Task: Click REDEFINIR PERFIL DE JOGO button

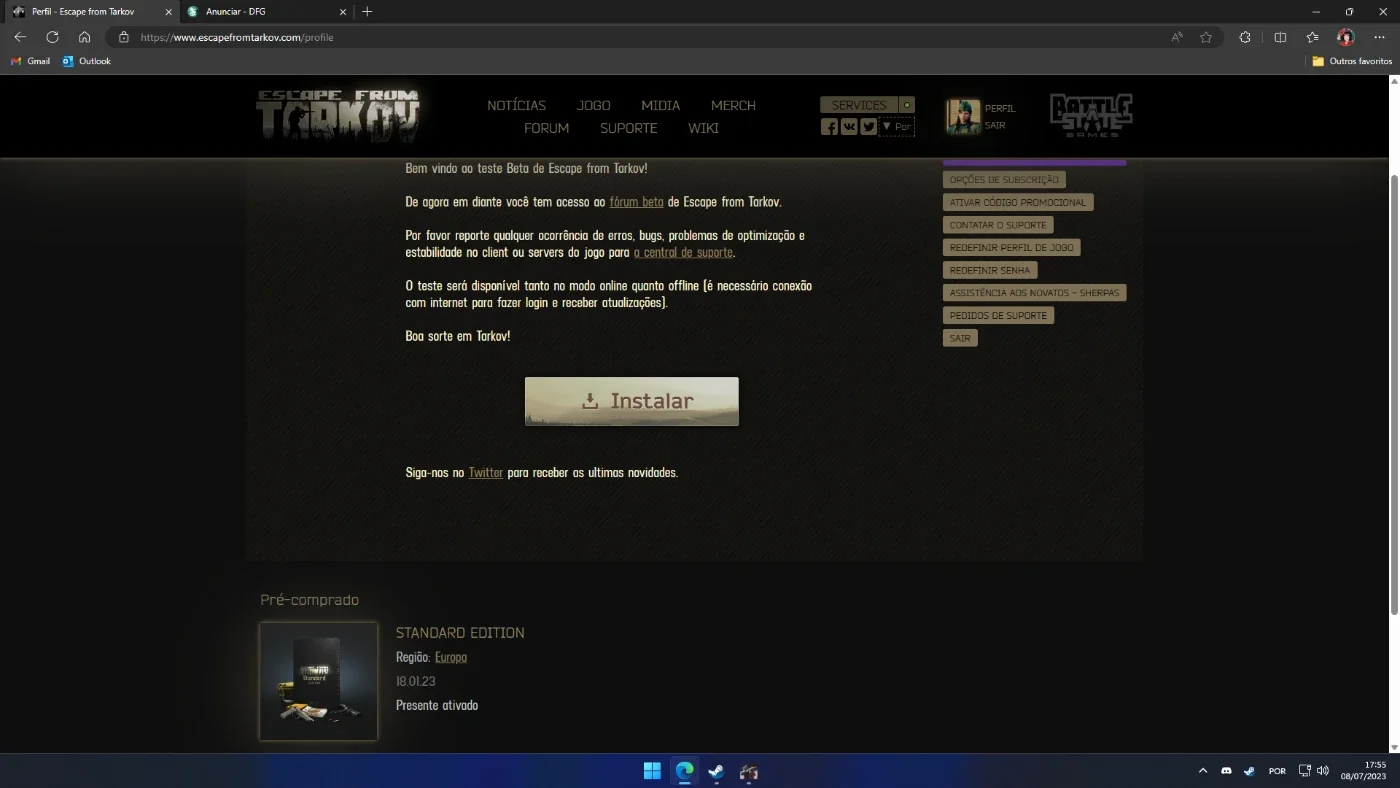Action: coord(1012,247)
